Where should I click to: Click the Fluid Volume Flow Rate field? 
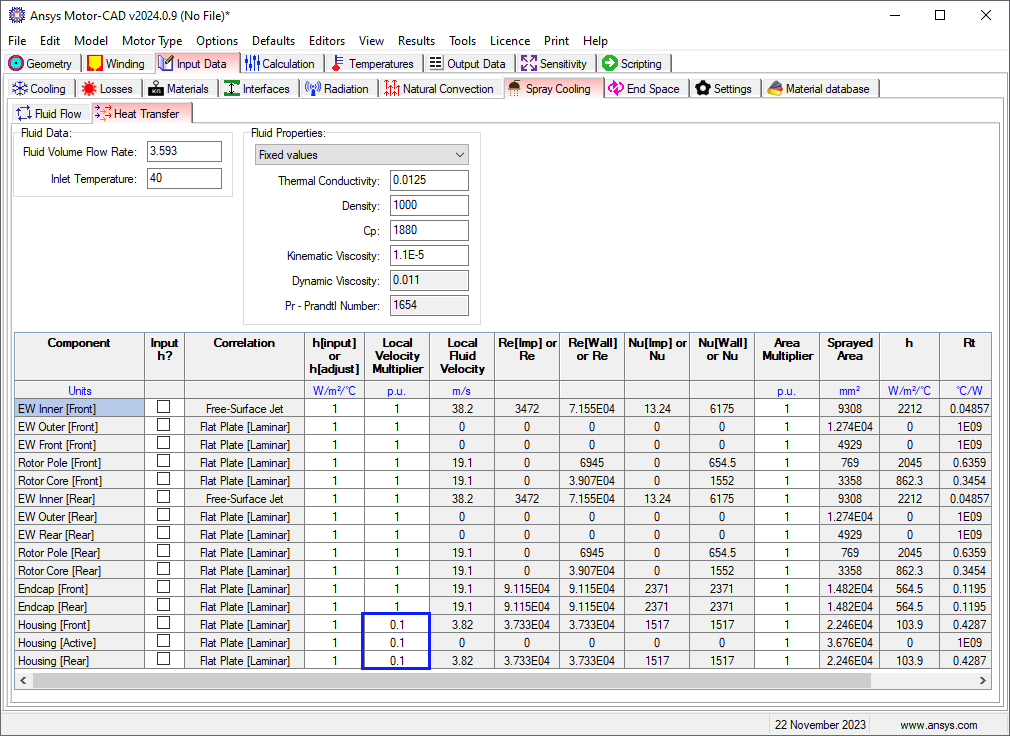click(x=184, y=152)
